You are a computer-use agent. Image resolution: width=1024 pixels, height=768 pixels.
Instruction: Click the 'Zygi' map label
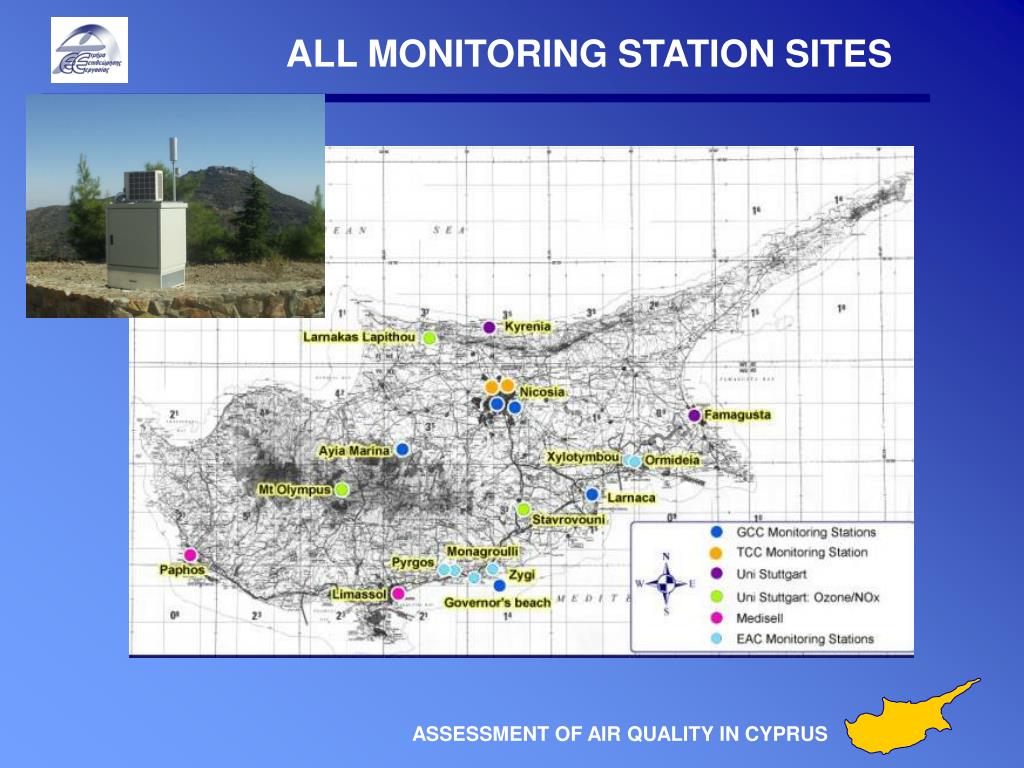pos(522,575)
